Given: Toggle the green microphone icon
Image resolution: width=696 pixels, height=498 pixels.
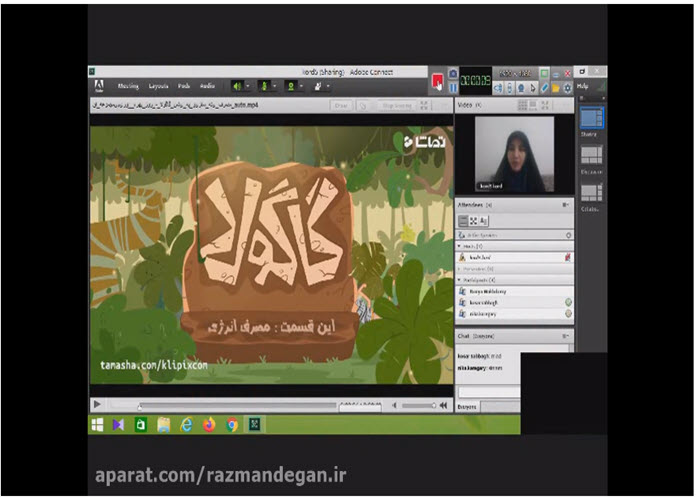Looking at the screenshot, I should pos(264,86).
